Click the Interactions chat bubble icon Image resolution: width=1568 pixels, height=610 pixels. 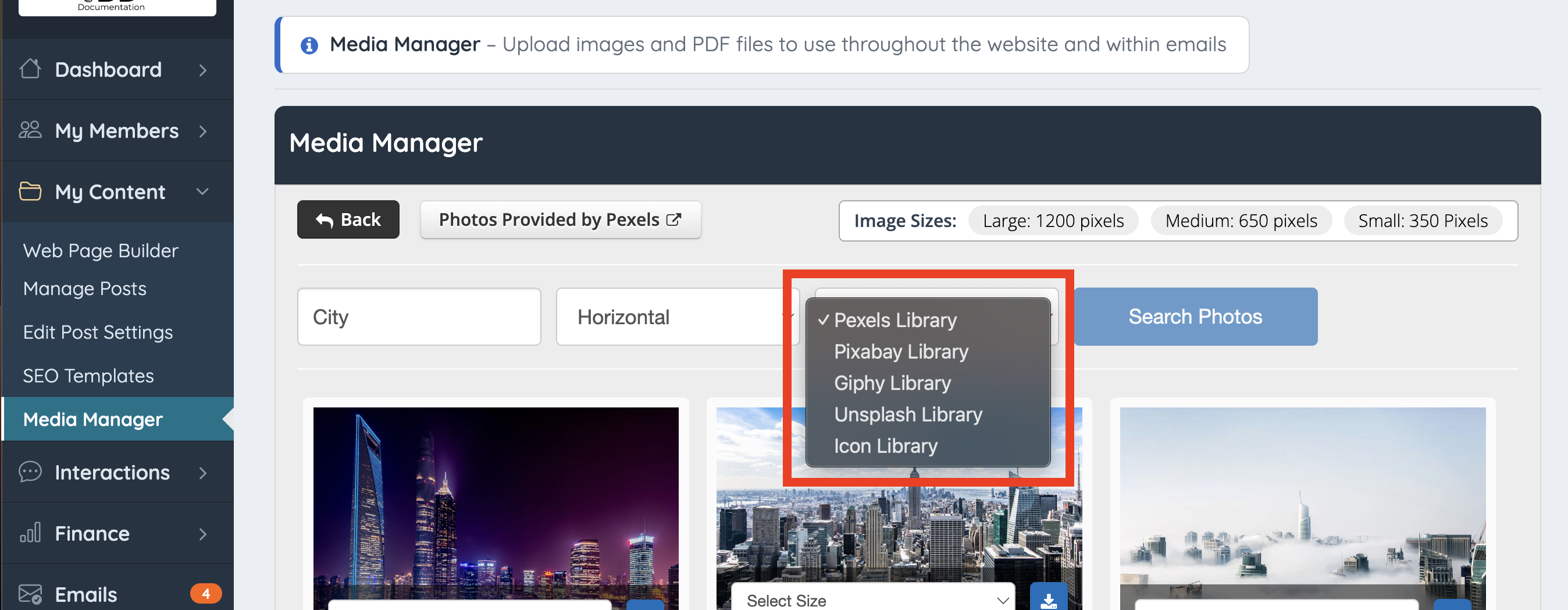coord(30,471)
